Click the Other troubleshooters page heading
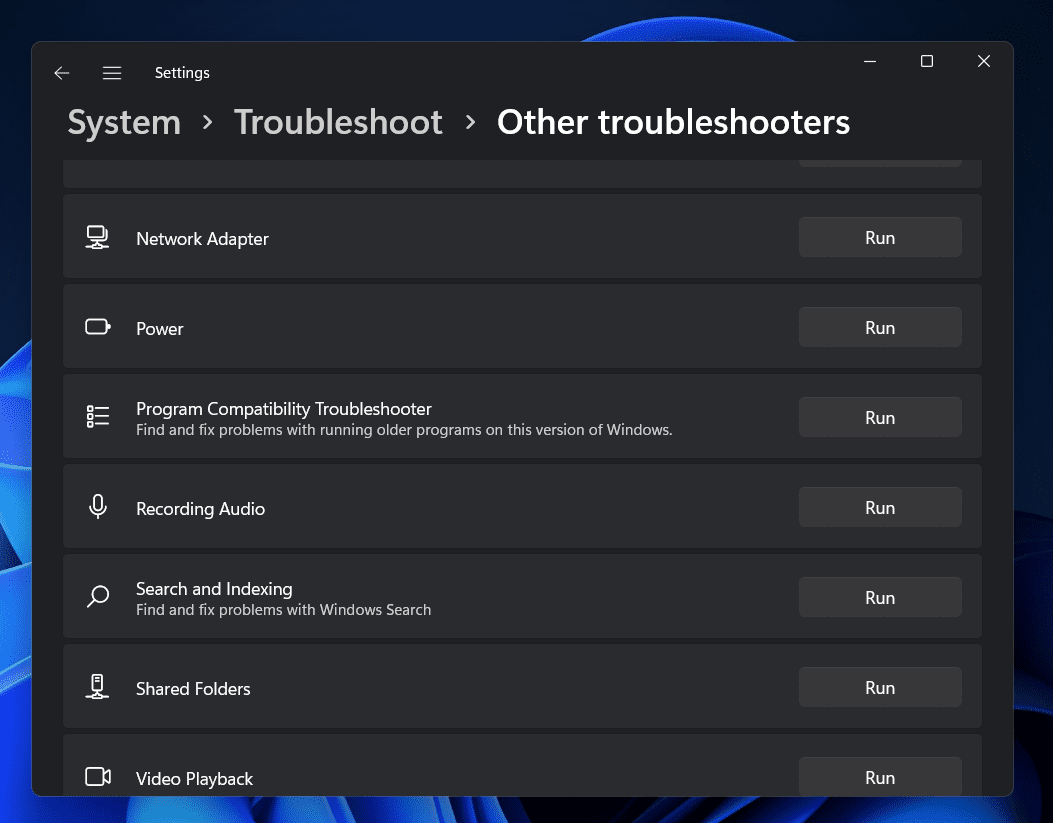The image size is (1053, 823). click(674, 122)
